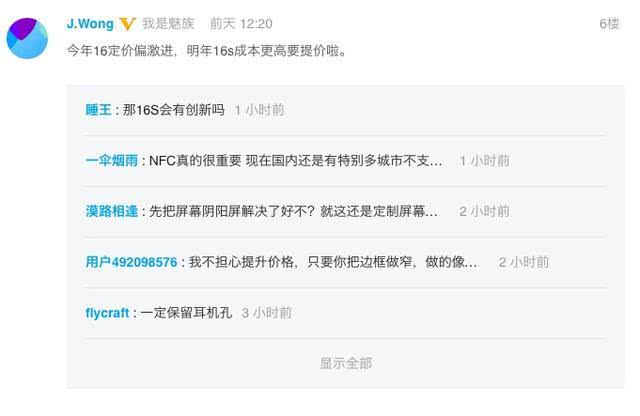The height and width of the screenshot is (416, 640).
Task: Click the 6楼 floor number
Action: click(609, 24)
